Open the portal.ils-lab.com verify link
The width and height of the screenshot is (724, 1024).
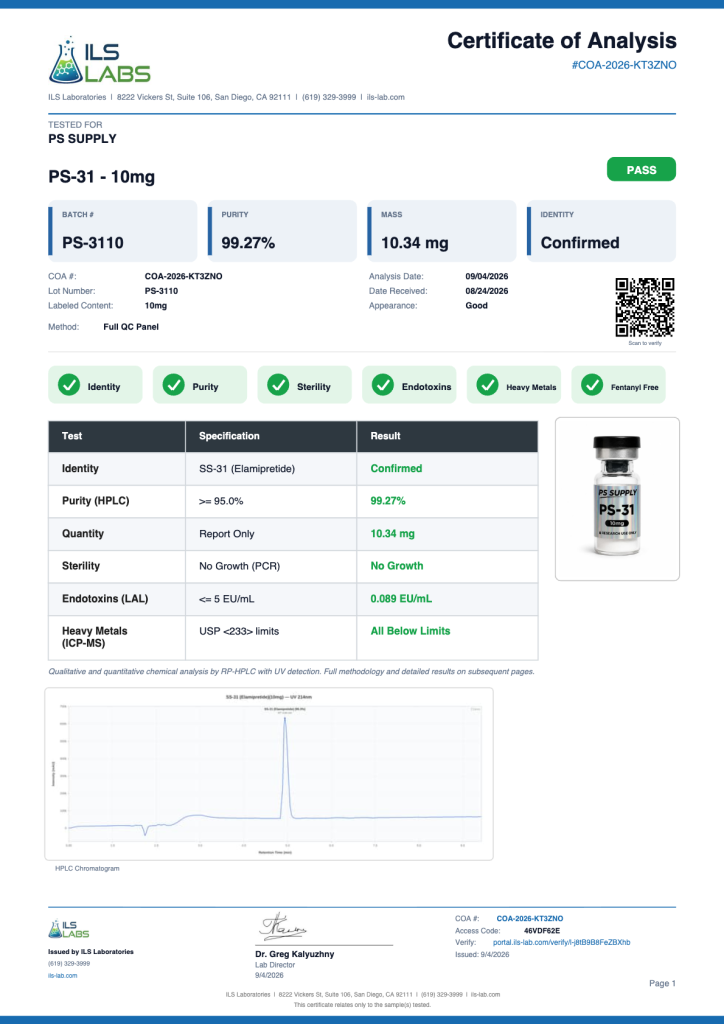[561, 942]
